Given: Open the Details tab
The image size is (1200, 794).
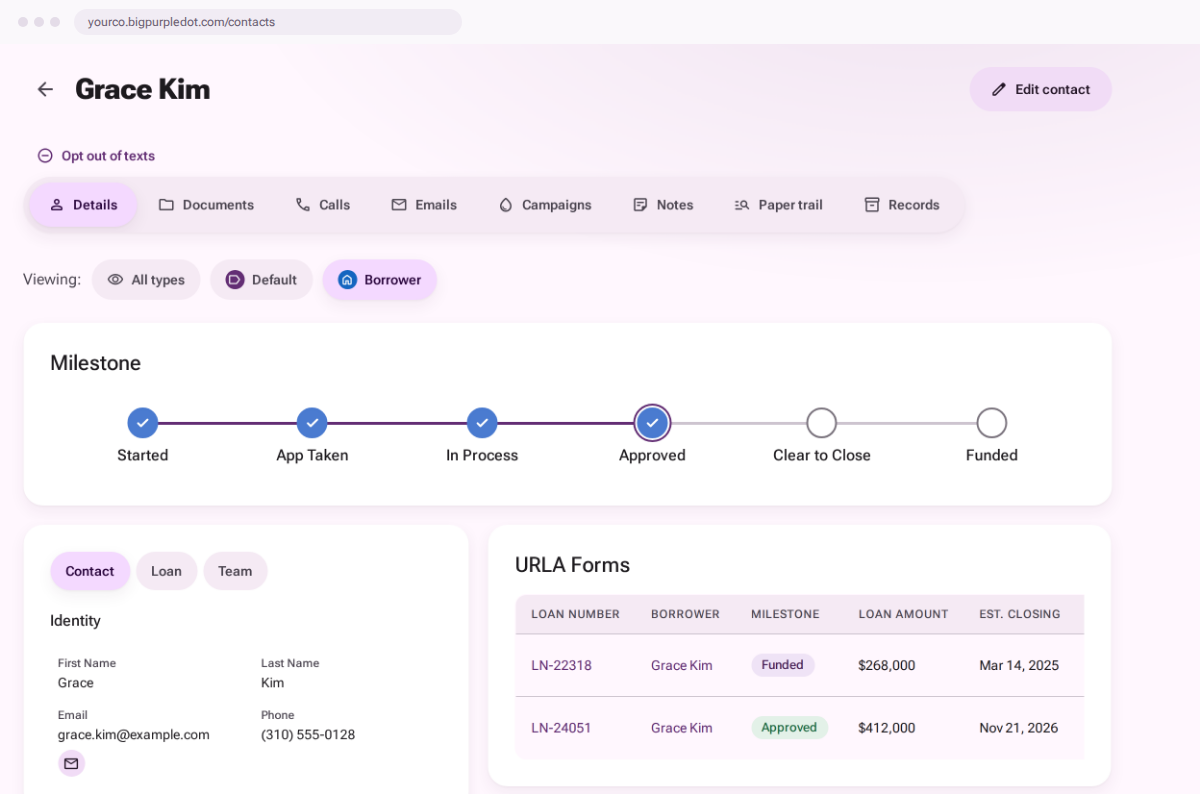Looking at the screenshot, I should pyautogui.click(x=83, y=205).
